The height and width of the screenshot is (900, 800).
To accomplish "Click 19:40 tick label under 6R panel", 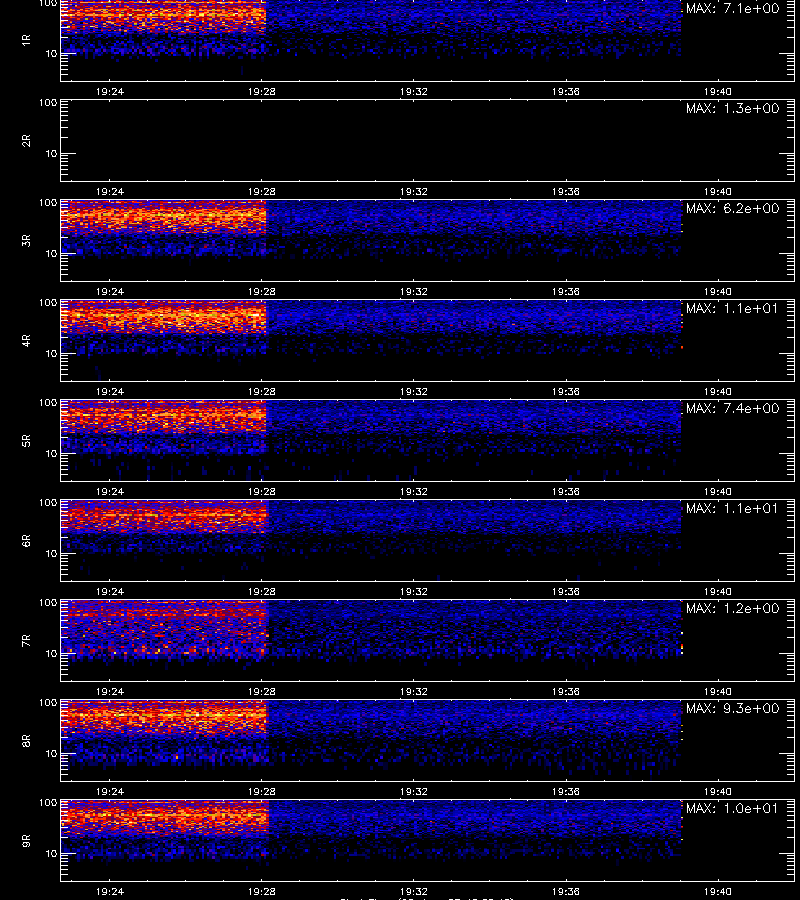I will pos(717,591).
